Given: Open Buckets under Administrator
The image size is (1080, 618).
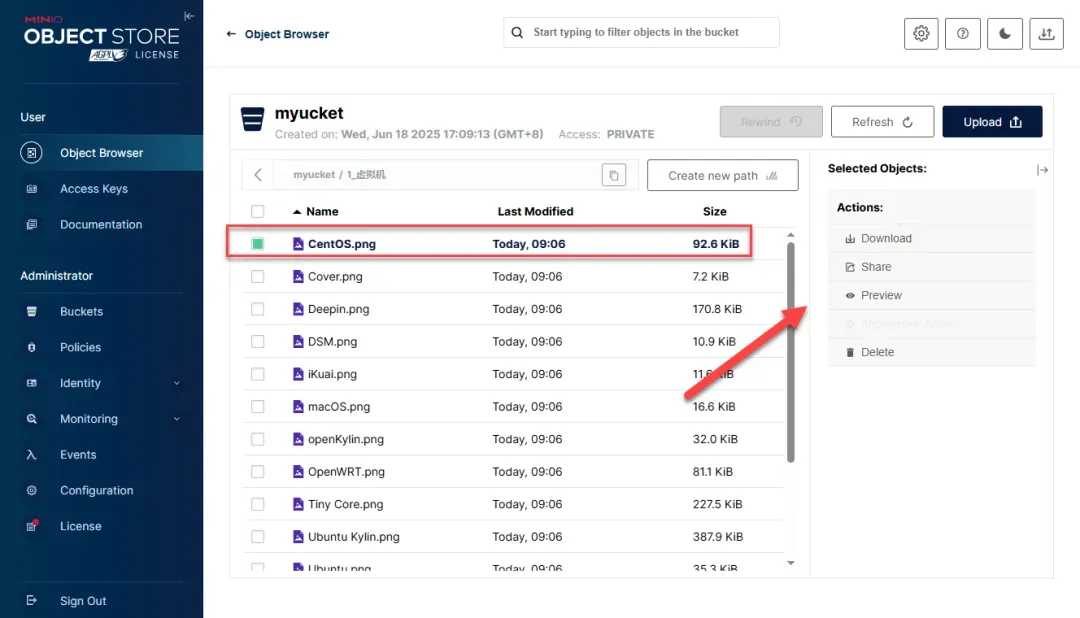Looking at the screenshot, I should point(80,311).
